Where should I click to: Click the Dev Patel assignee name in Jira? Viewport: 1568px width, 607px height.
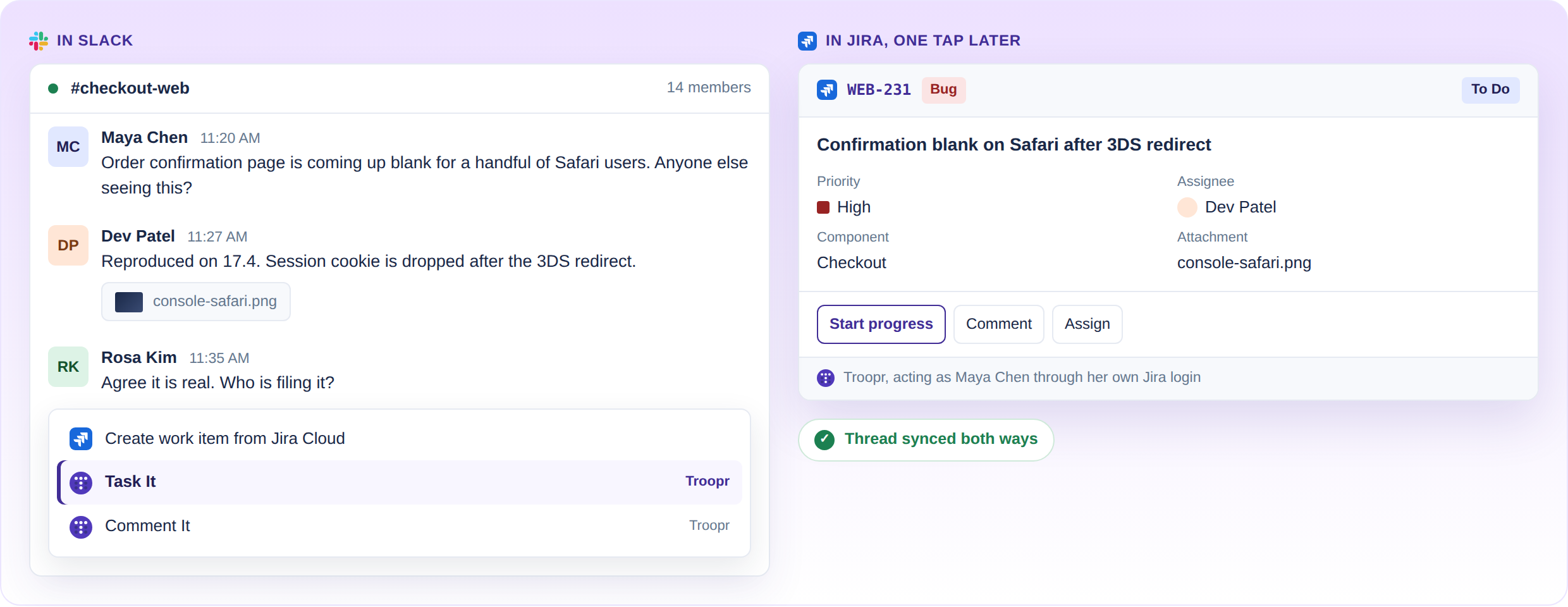click(1240, 207)
